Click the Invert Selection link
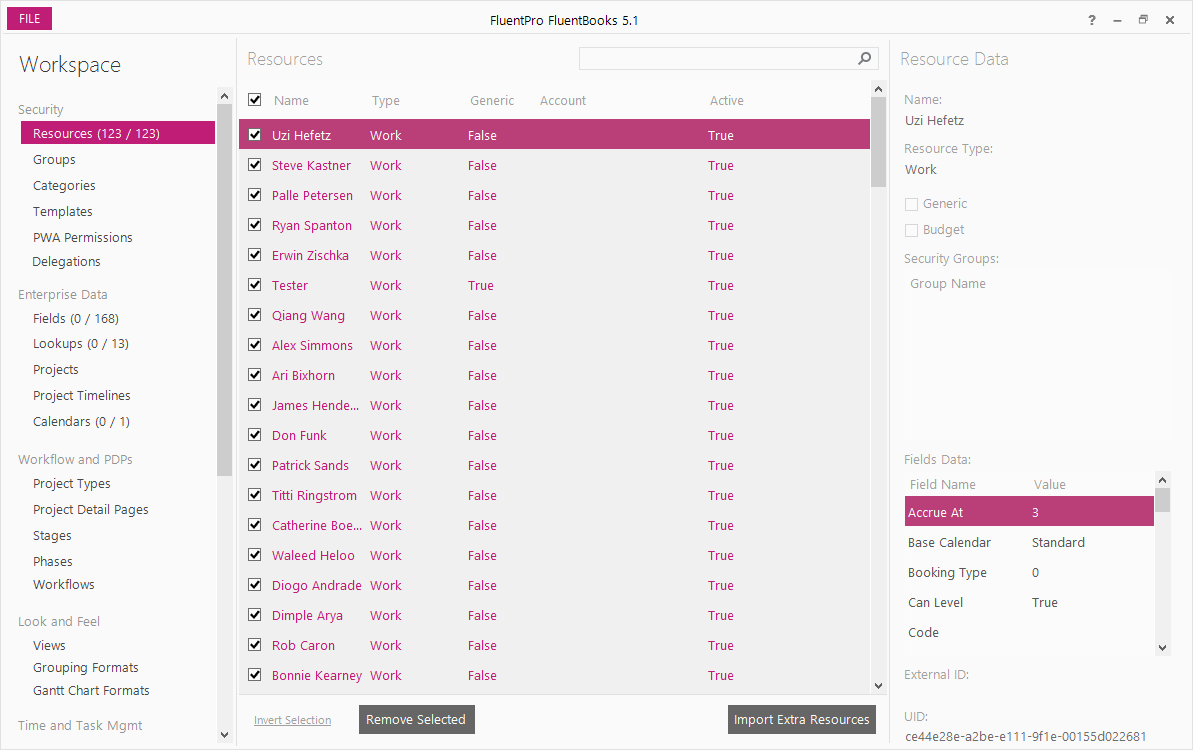The image size is (1193, 750). [292, 720]
